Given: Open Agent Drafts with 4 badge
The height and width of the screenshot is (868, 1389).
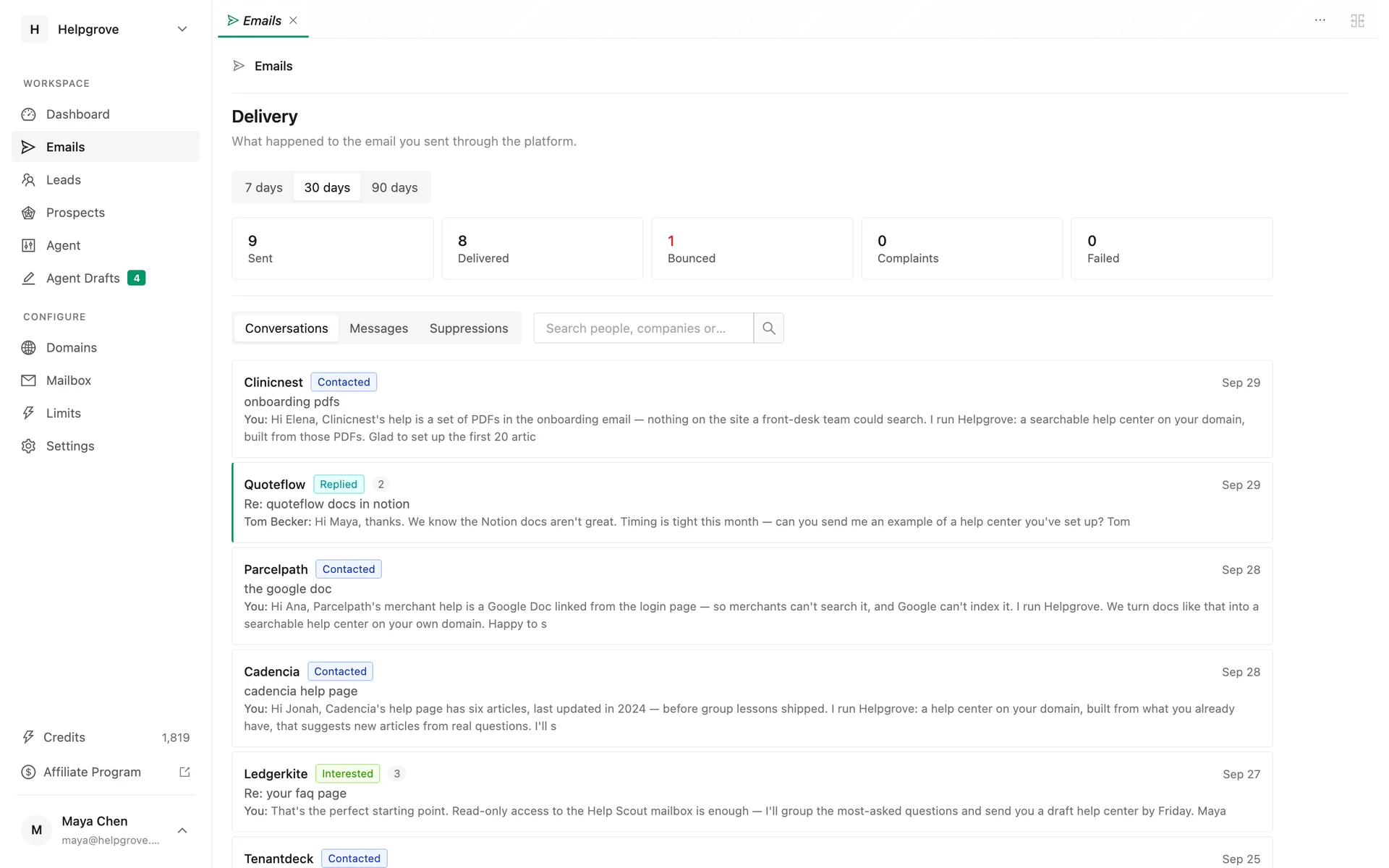Looking at the screenshot, I should click(106, 278).
